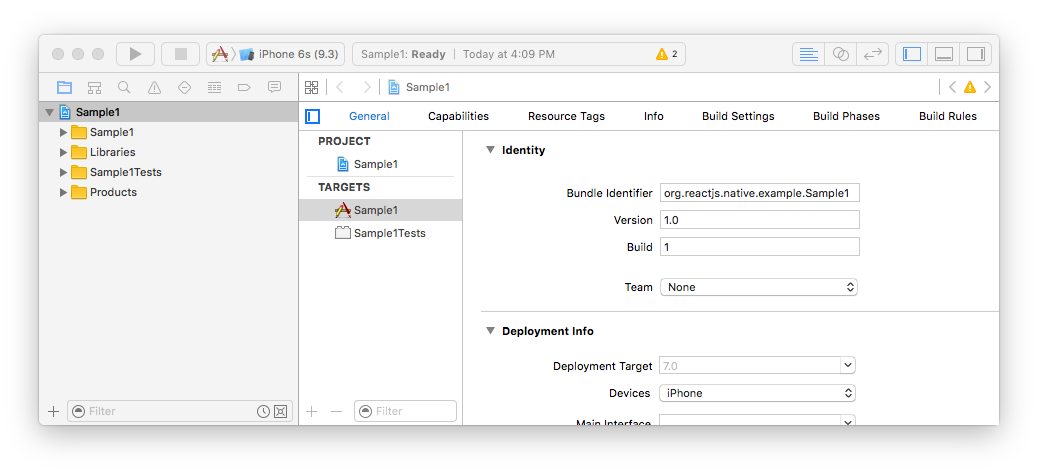
Task: Filter navigator by recent files
Action: coord(264,412)
